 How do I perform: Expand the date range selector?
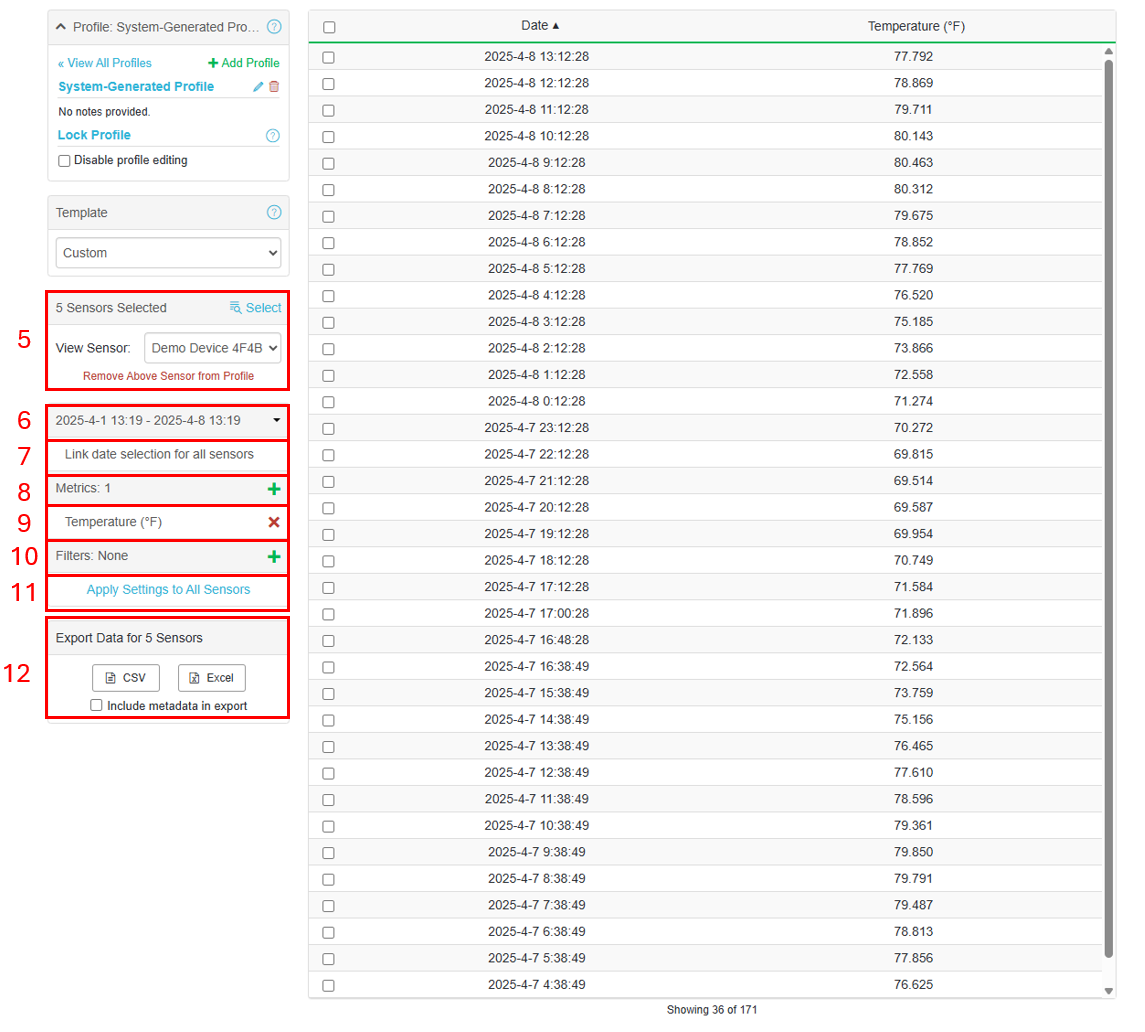[168, 421]
